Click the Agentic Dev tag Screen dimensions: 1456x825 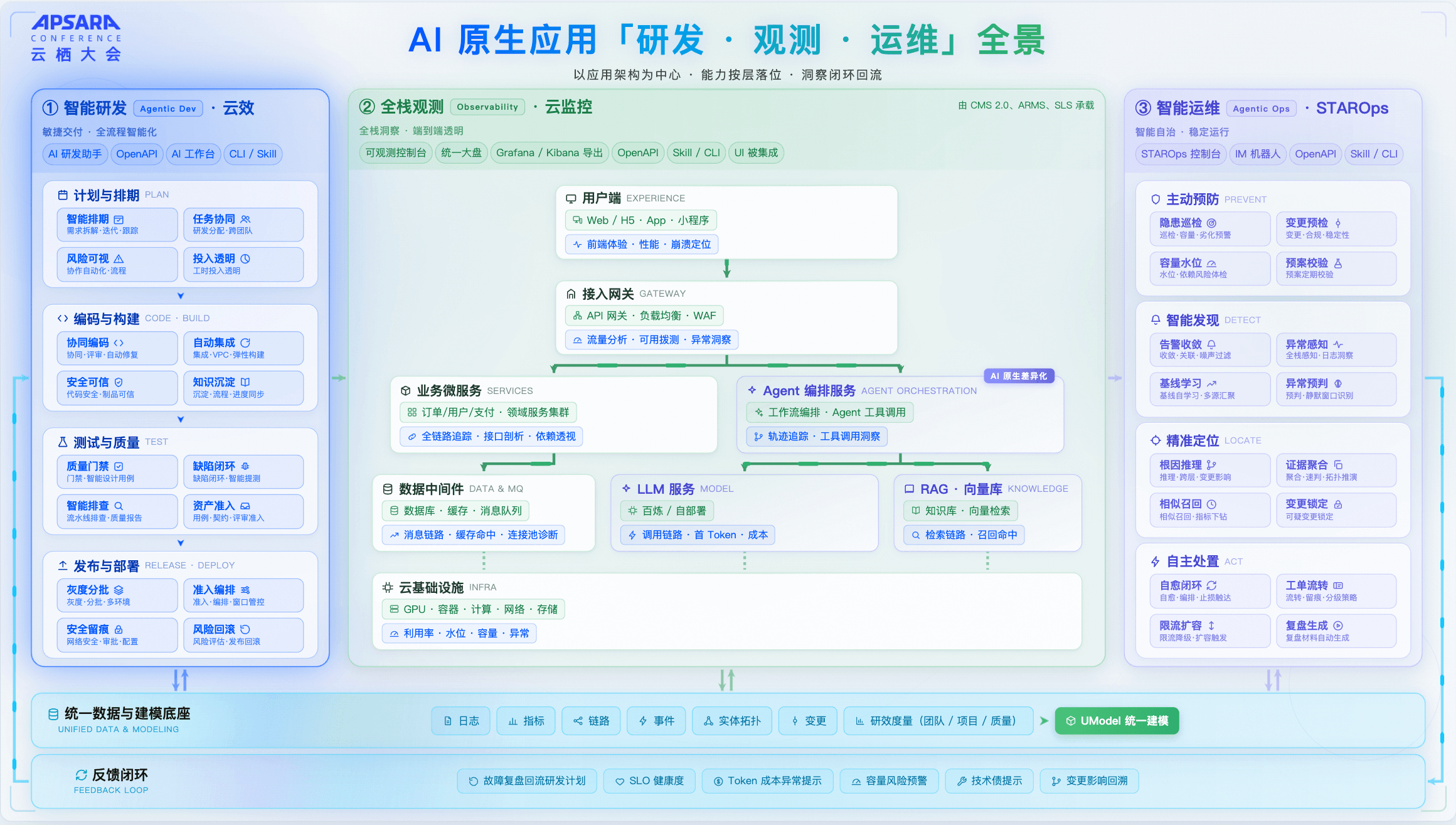(x=168, y=109)
